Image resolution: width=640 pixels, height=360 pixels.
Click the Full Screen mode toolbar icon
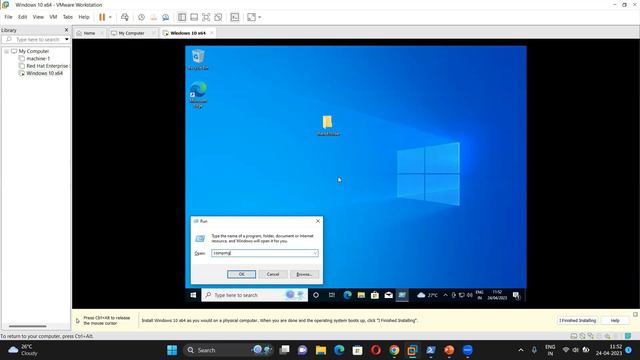click(x=206, y=17)
